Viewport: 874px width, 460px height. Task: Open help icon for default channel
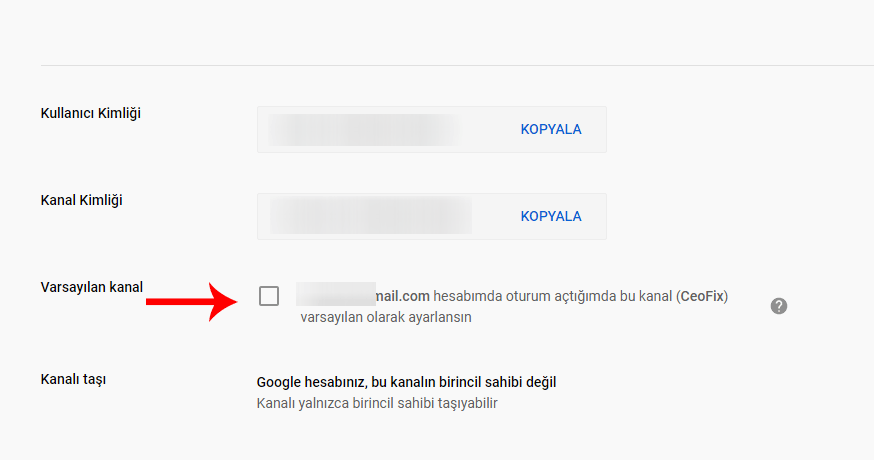(779, 306)
